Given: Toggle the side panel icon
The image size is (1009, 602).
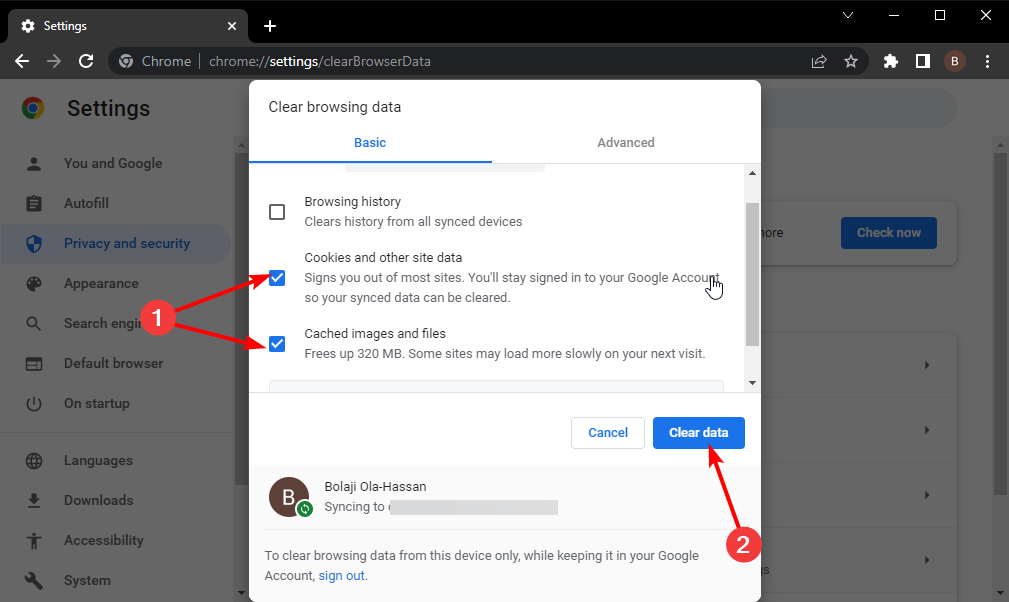Looking at the screenshot, I should coord(923,61).
